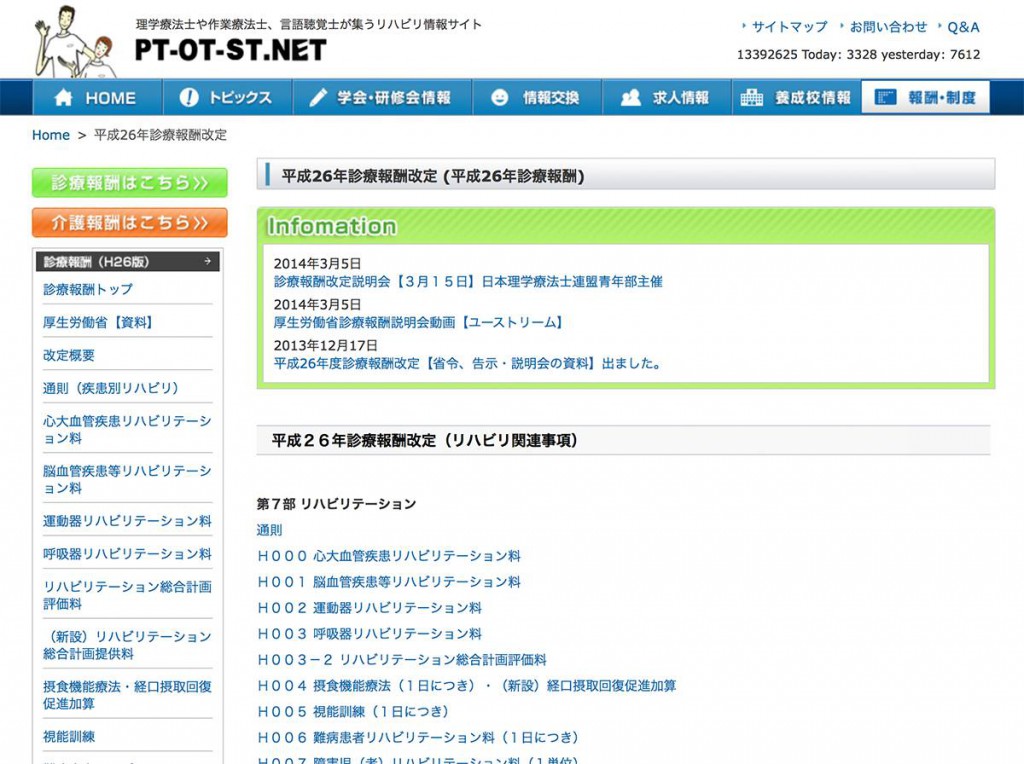Click the document icon beside 報酬・制度
Viewport: 1024px width, 764px height.
coord(885,98)
